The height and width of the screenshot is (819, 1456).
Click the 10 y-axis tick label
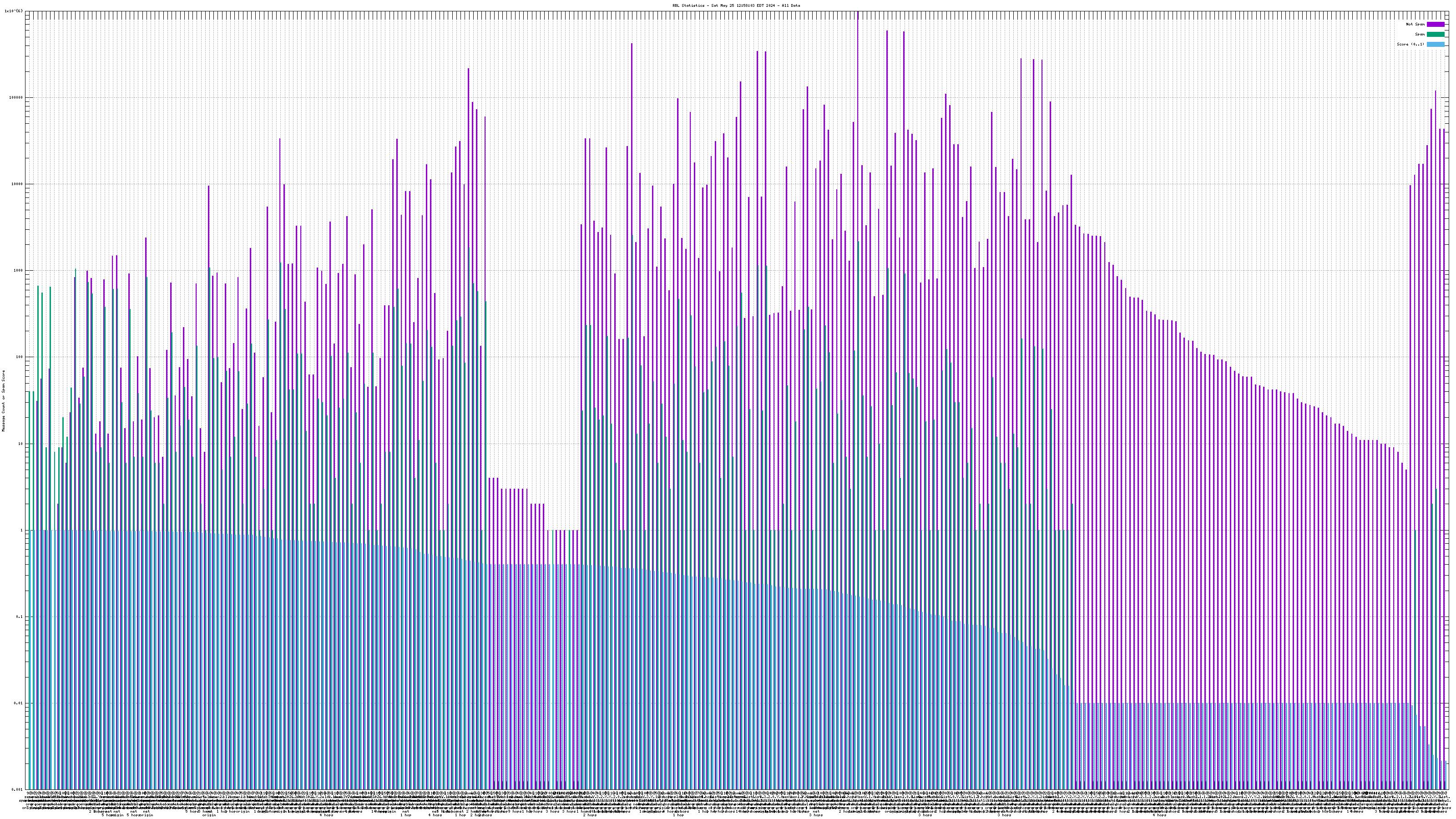(x=20, y=444)
